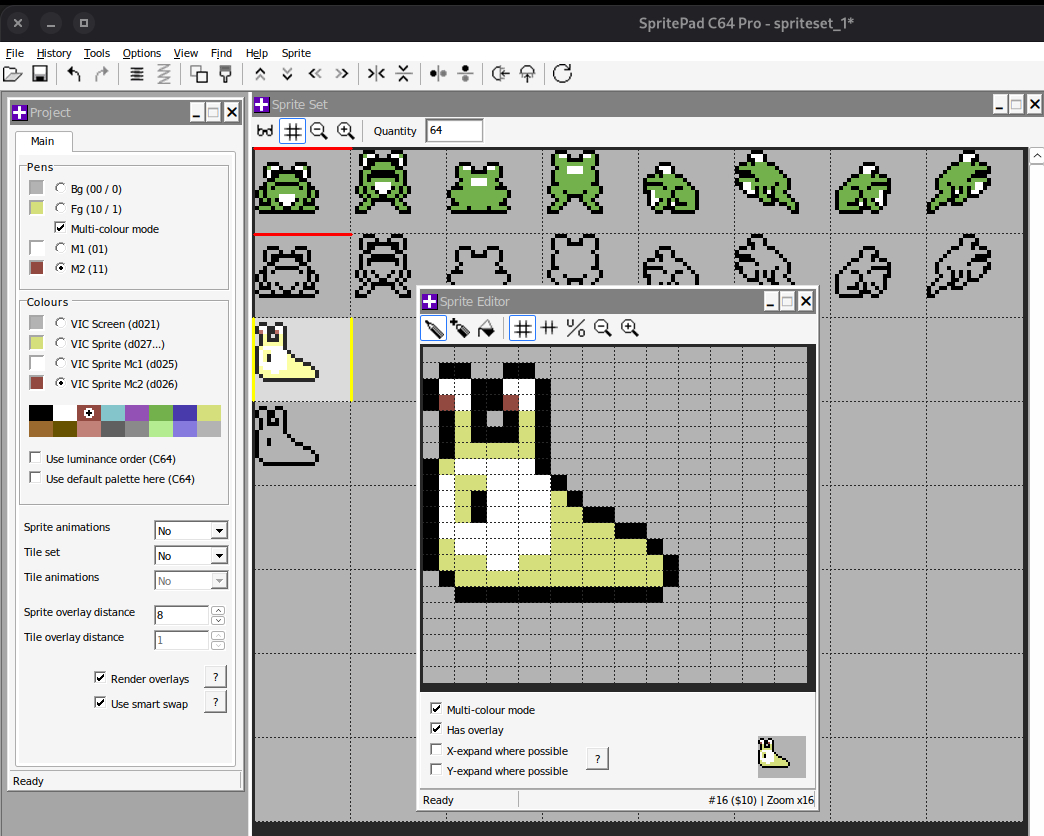Click help button beside X-expand option
Viewport: 1044px width, 836px height.
tap(597, 759)
